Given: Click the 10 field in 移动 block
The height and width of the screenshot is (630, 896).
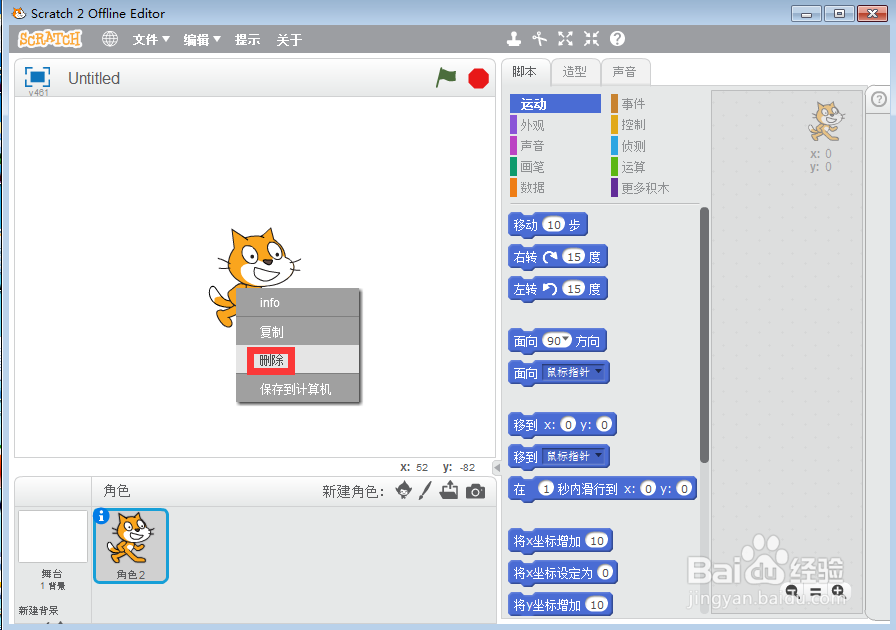Looking at the screenshot, I should coord(554,225).
